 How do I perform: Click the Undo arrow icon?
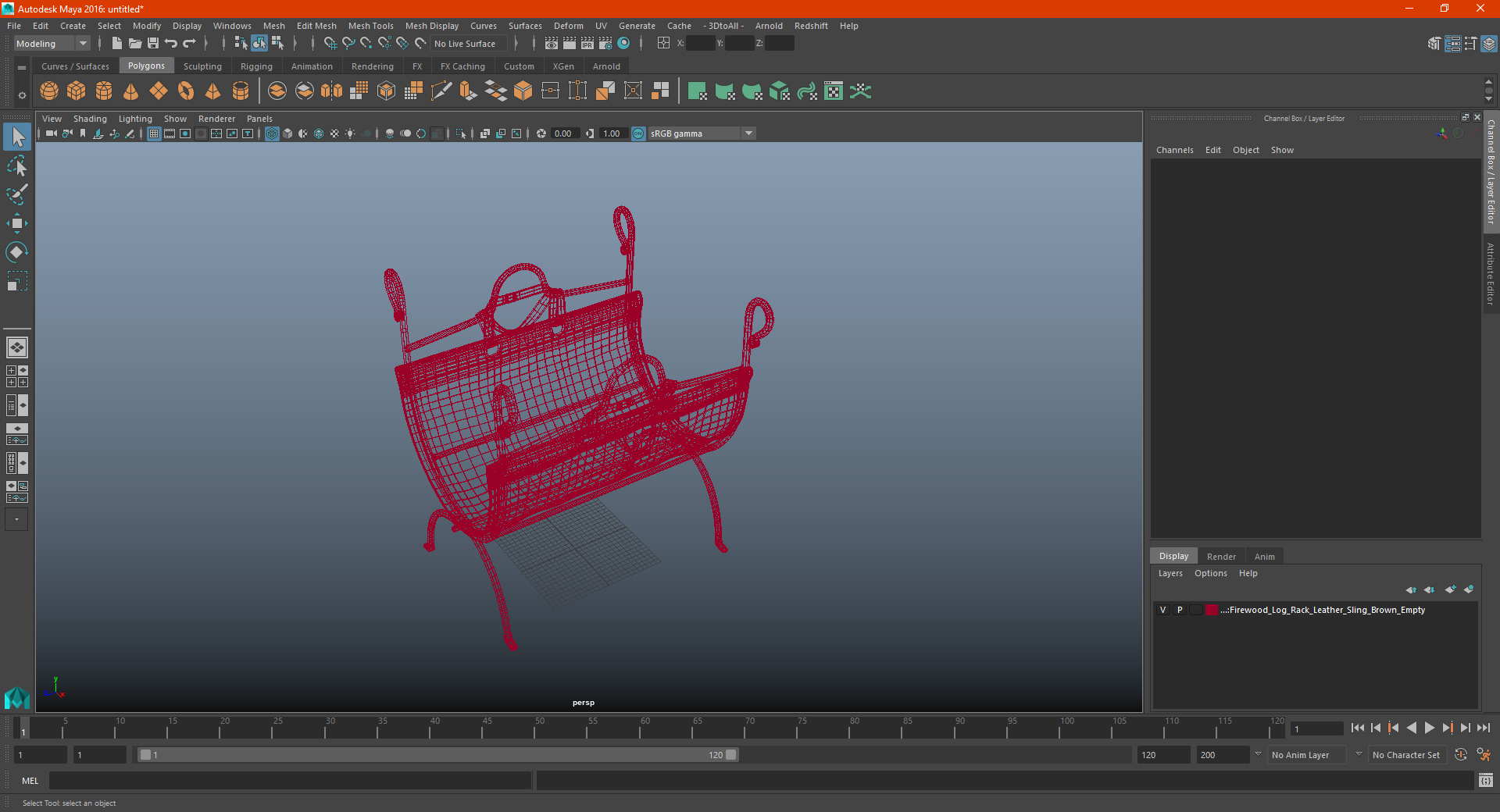[x=171, y=44]
